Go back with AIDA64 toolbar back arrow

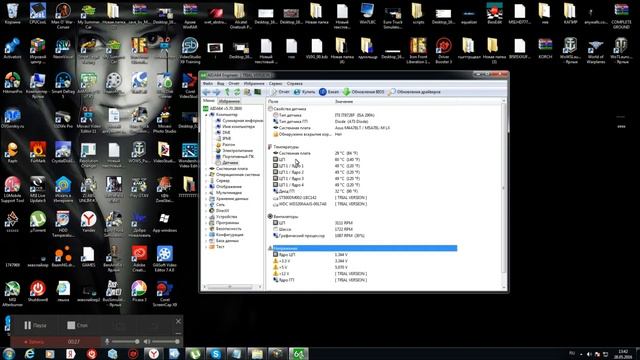[207, 92]
